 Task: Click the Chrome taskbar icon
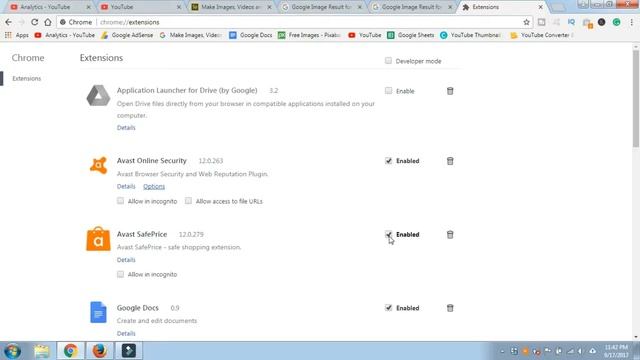71,351
